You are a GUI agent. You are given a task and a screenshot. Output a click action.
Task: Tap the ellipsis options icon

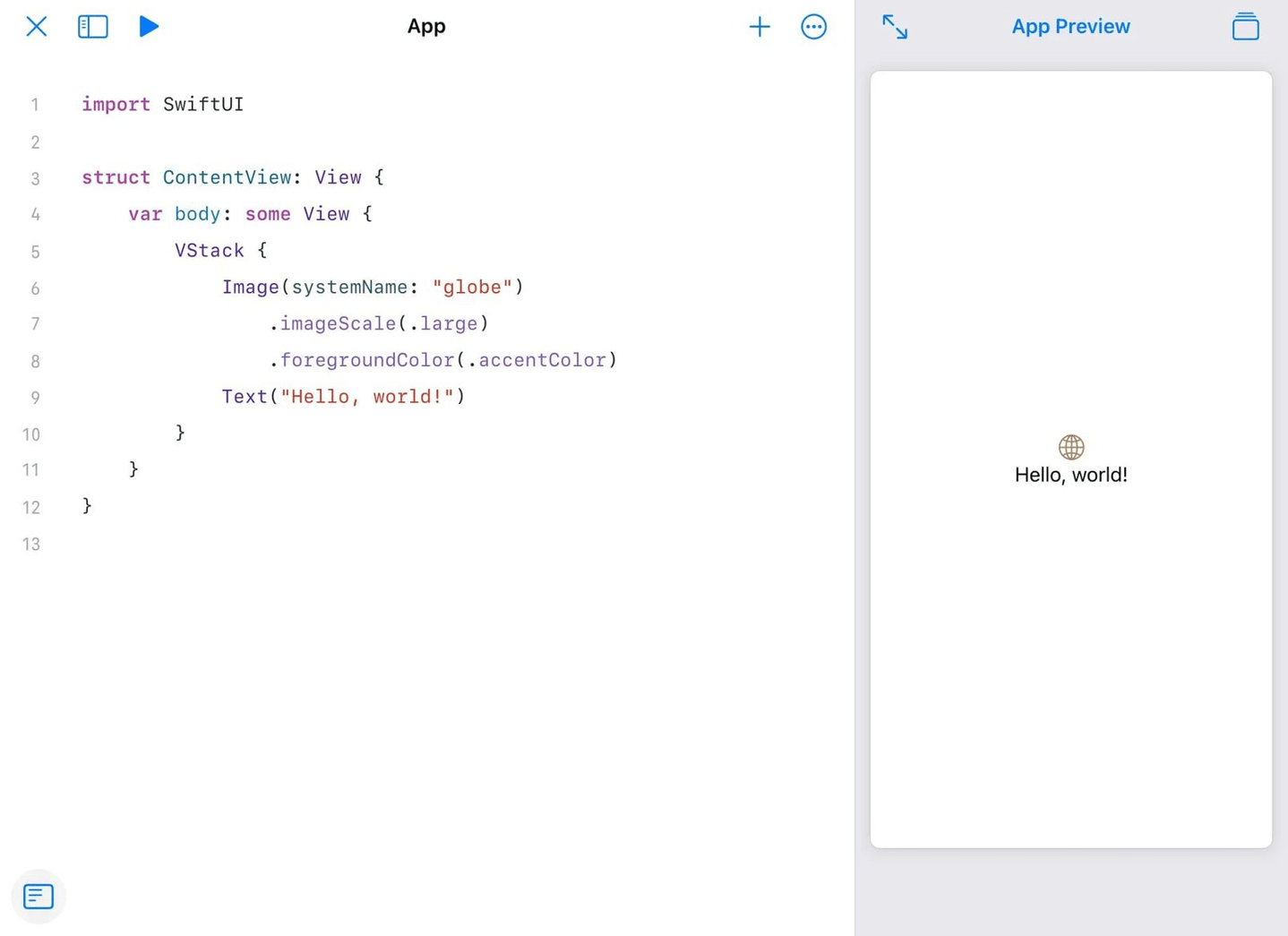tap(813, 26)
